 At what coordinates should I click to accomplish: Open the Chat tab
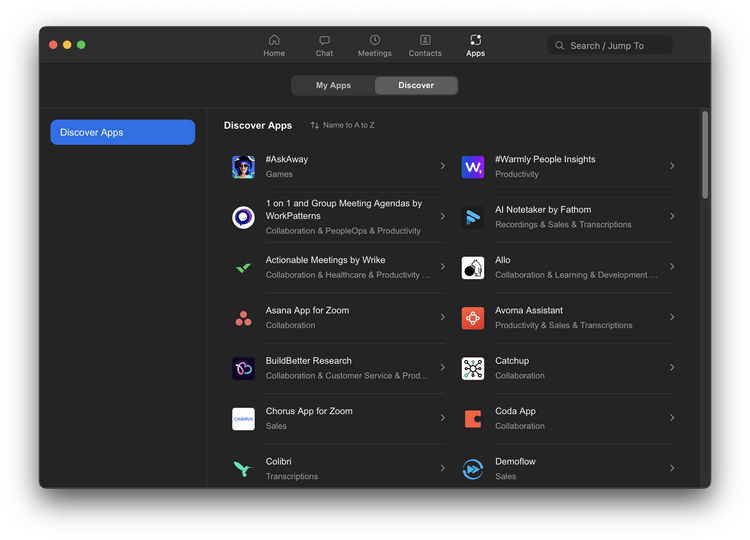(x=324, y=46)
